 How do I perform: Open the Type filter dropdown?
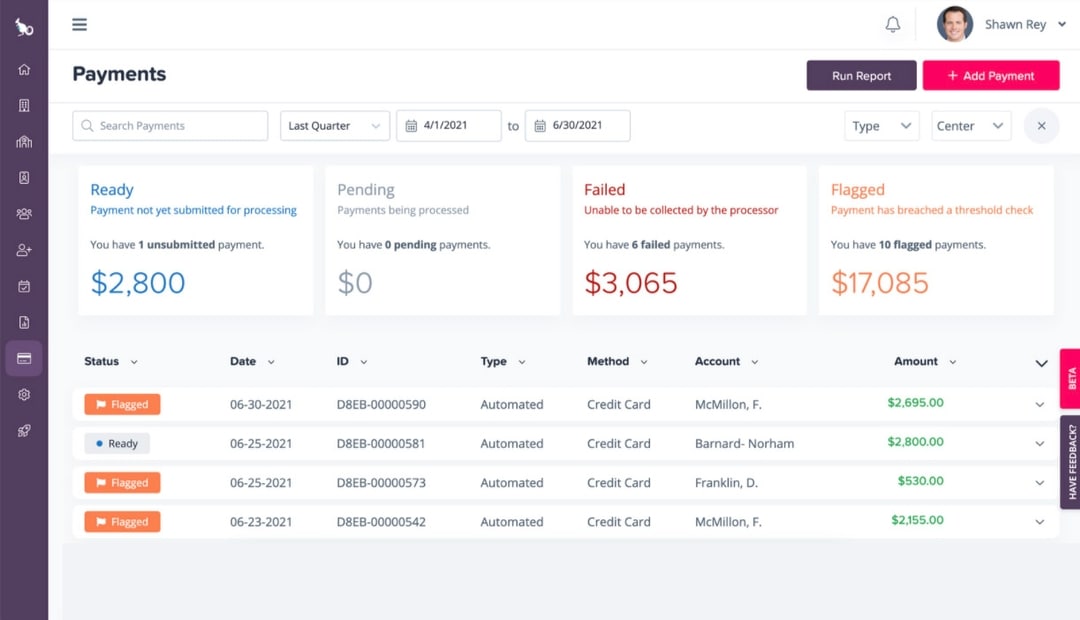(881, 126)
